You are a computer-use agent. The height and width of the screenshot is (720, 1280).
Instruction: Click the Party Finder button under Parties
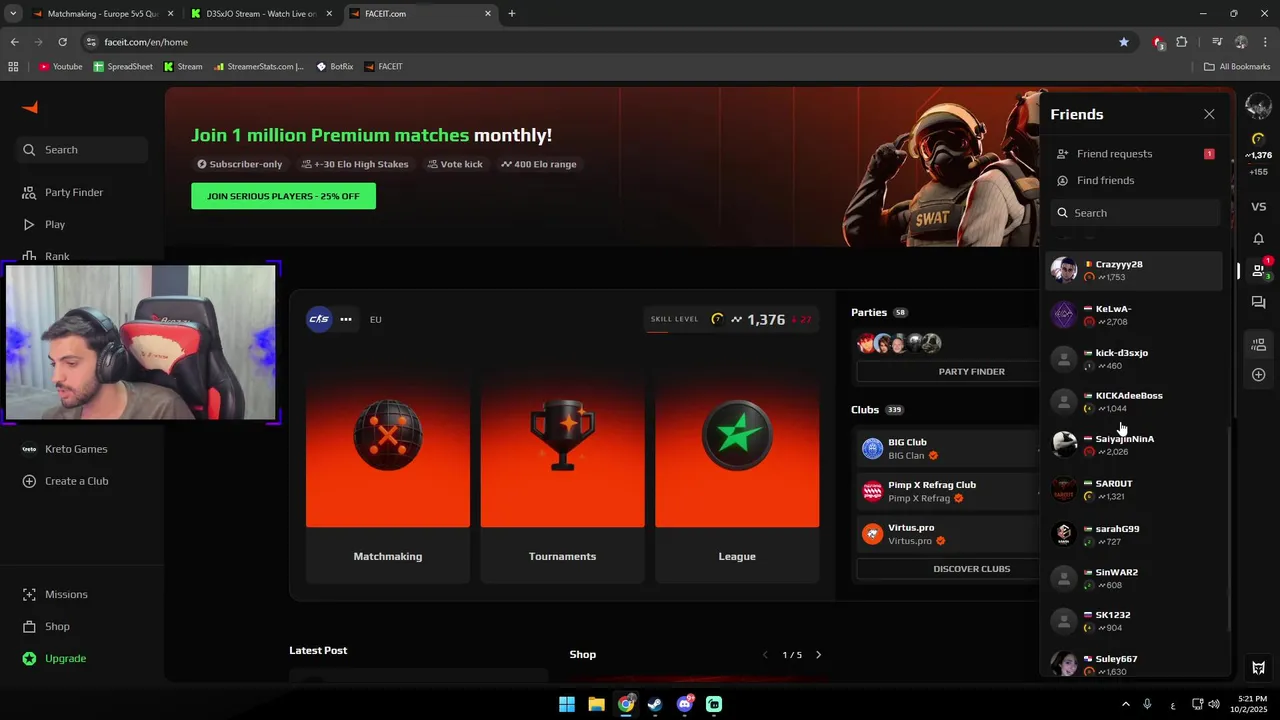point(971,371)
